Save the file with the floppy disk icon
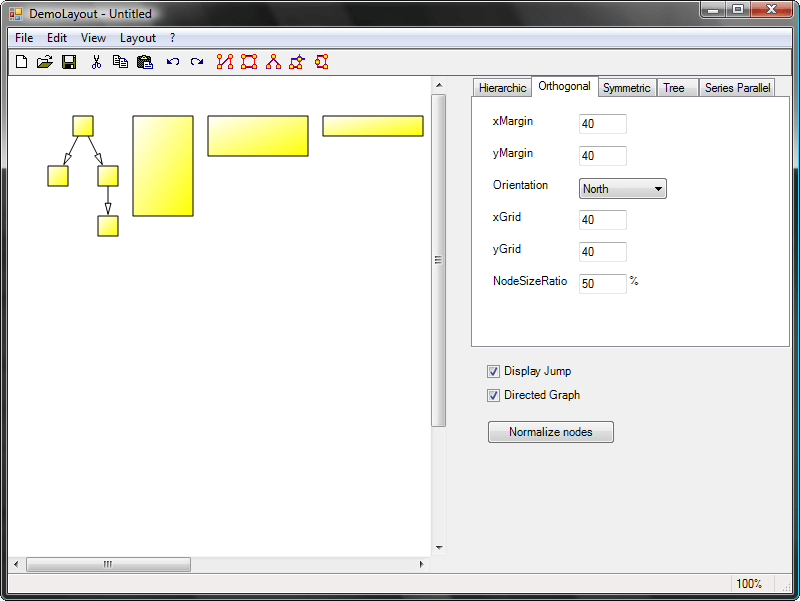Image resolution: width=800 pixels, height=601 pixels. pyautogui.click(x=69, y=62)
